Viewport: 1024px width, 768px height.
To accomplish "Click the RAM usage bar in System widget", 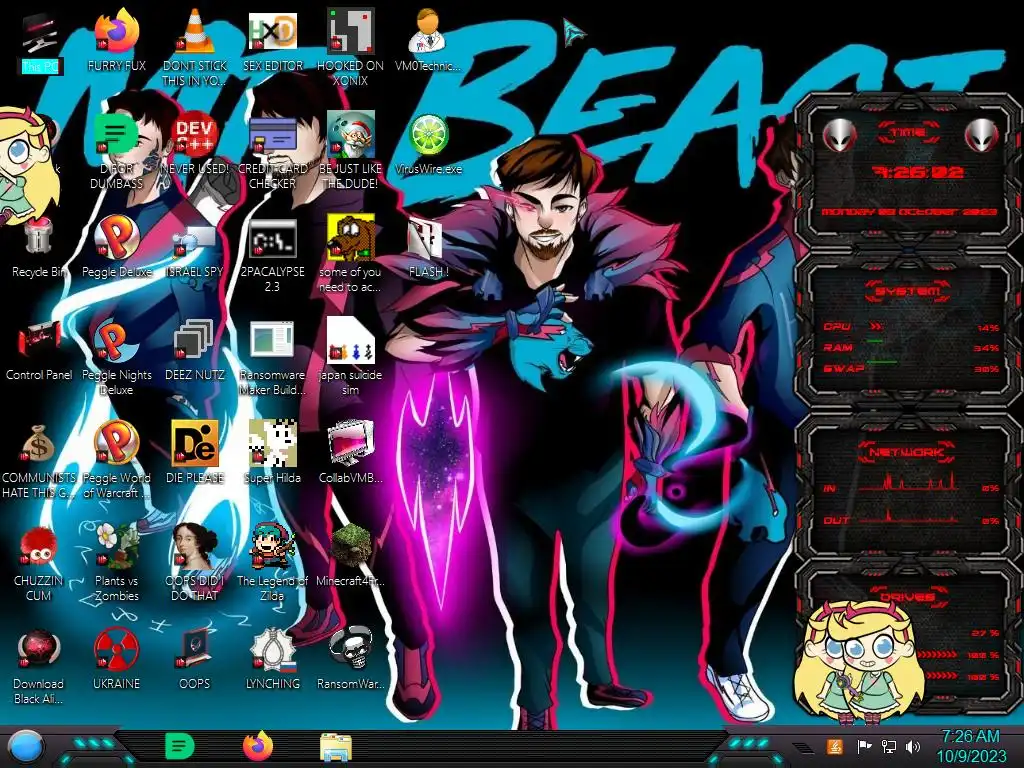I will 876,342.
